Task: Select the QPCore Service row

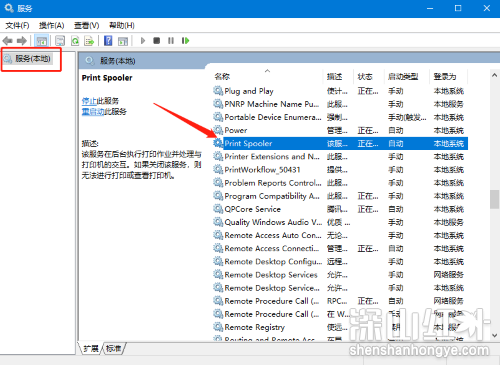Action: point(340,209)
